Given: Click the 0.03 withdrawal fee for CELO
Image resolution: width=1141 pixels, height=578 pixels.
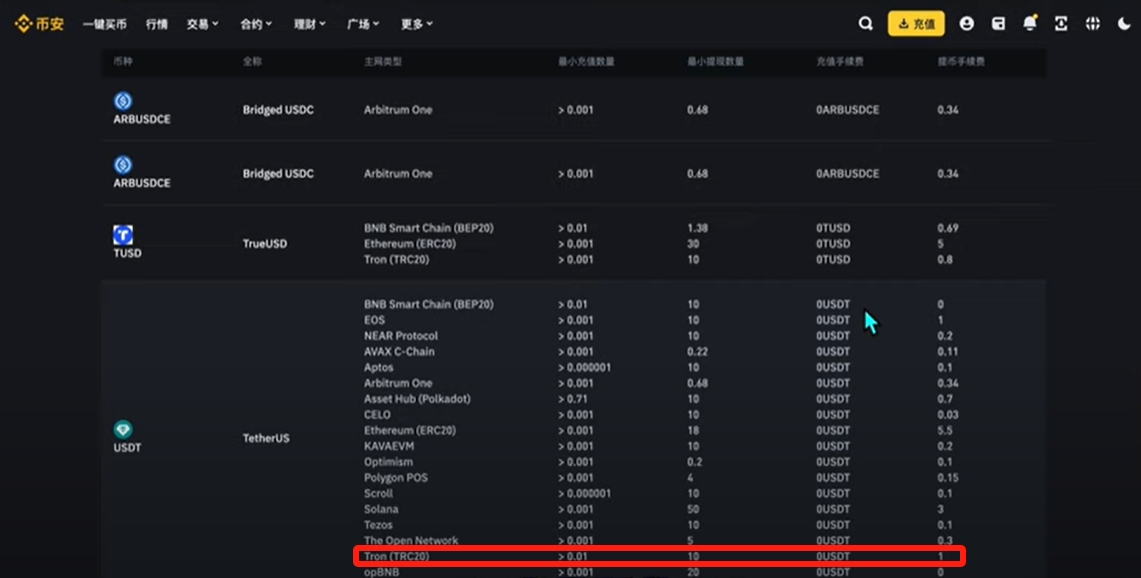Looking at the screenshot, I should coord(947,415).
